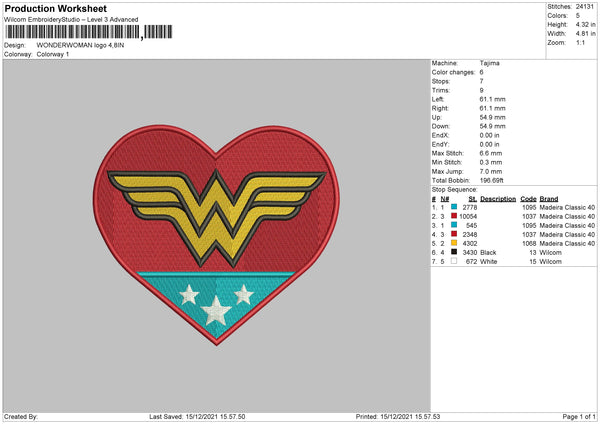Click the Created By label
Viewport: 600px width, 424px height.
point(21,416)
